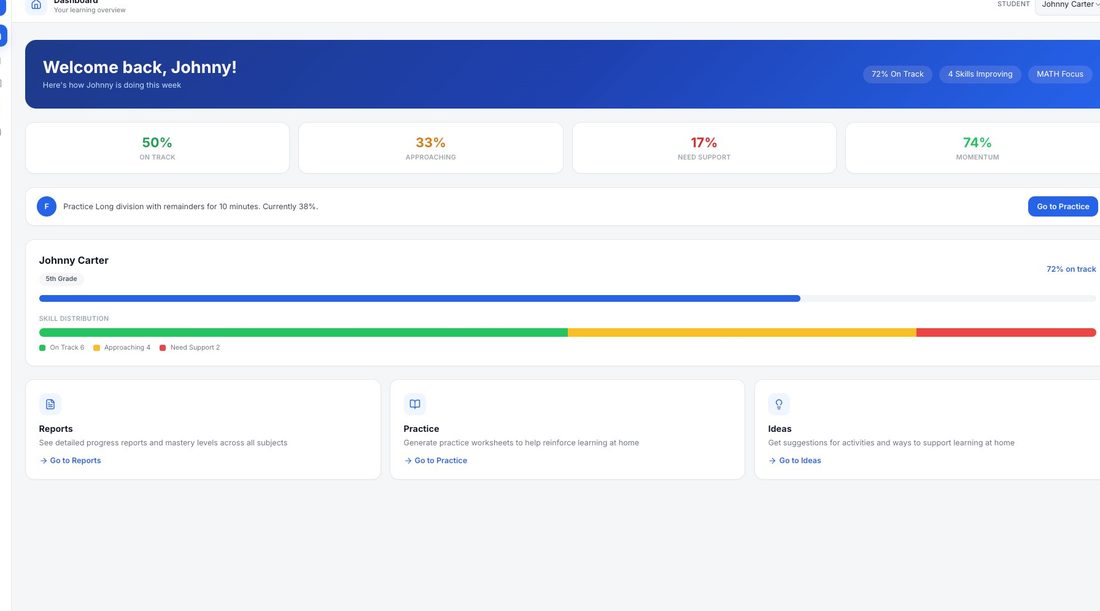Image resolution: width=1100 pixels, height=611 pixels.
Task: Open the Go to Ideas link
Action: (x=795, y=460)
